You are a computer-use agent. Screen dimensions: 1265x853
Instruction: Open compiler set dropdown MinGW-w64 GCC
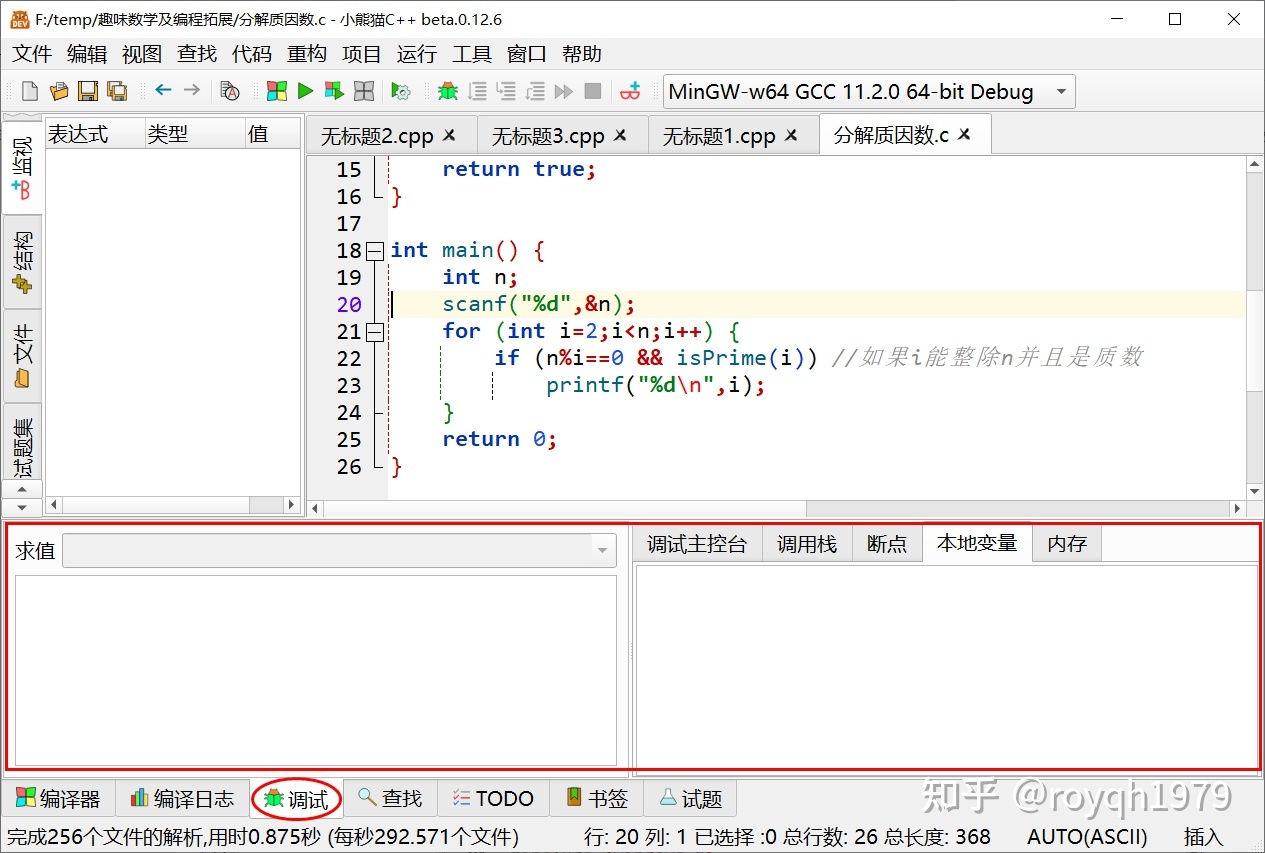tap(869, 92)
